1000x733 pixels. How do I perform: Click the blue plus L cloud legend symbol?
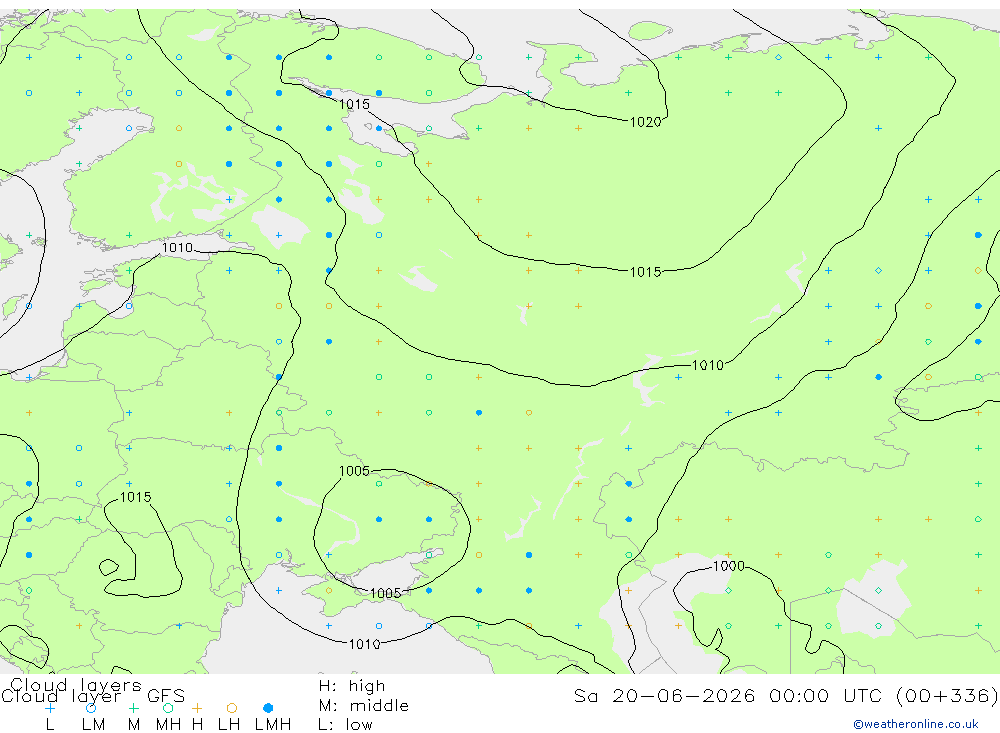[50, 708]
